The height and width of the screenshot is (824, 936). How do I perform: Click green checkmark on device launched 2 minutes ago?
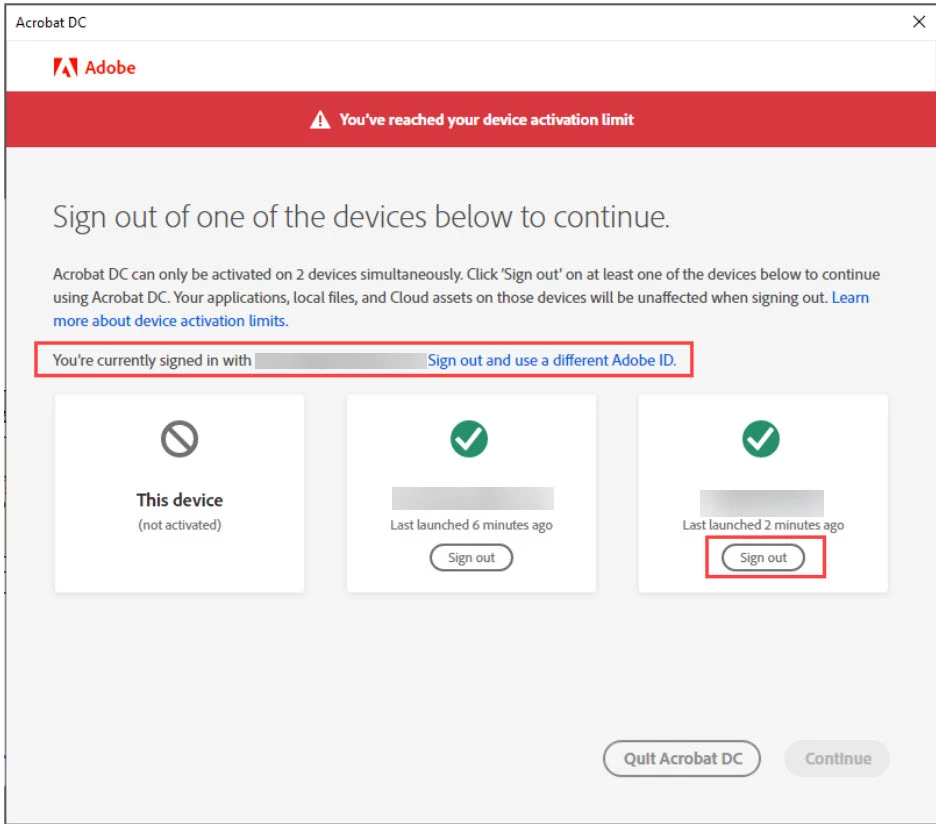click(x=760, y=439)
